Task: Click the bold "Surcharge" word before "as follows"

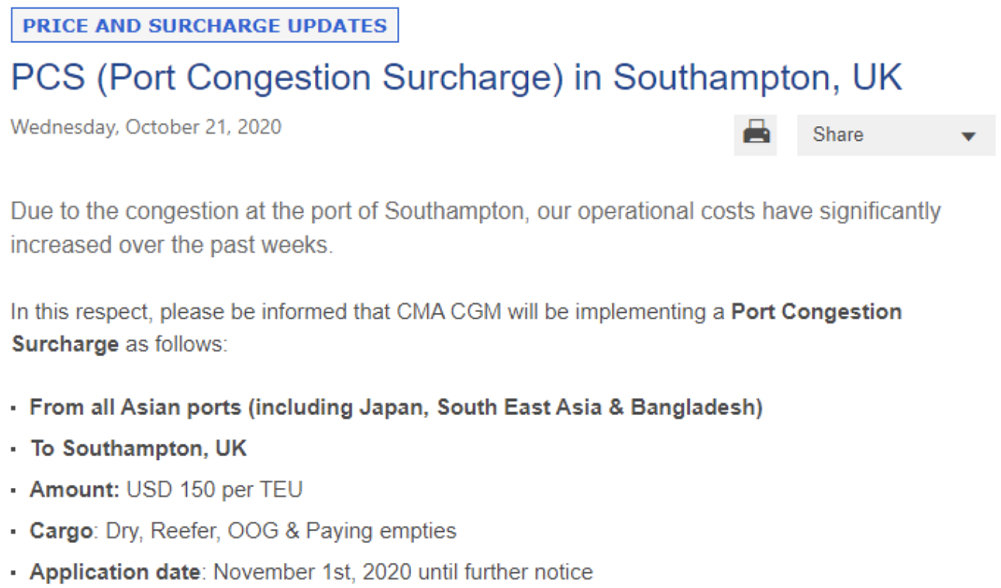Action: click(65, 344)
